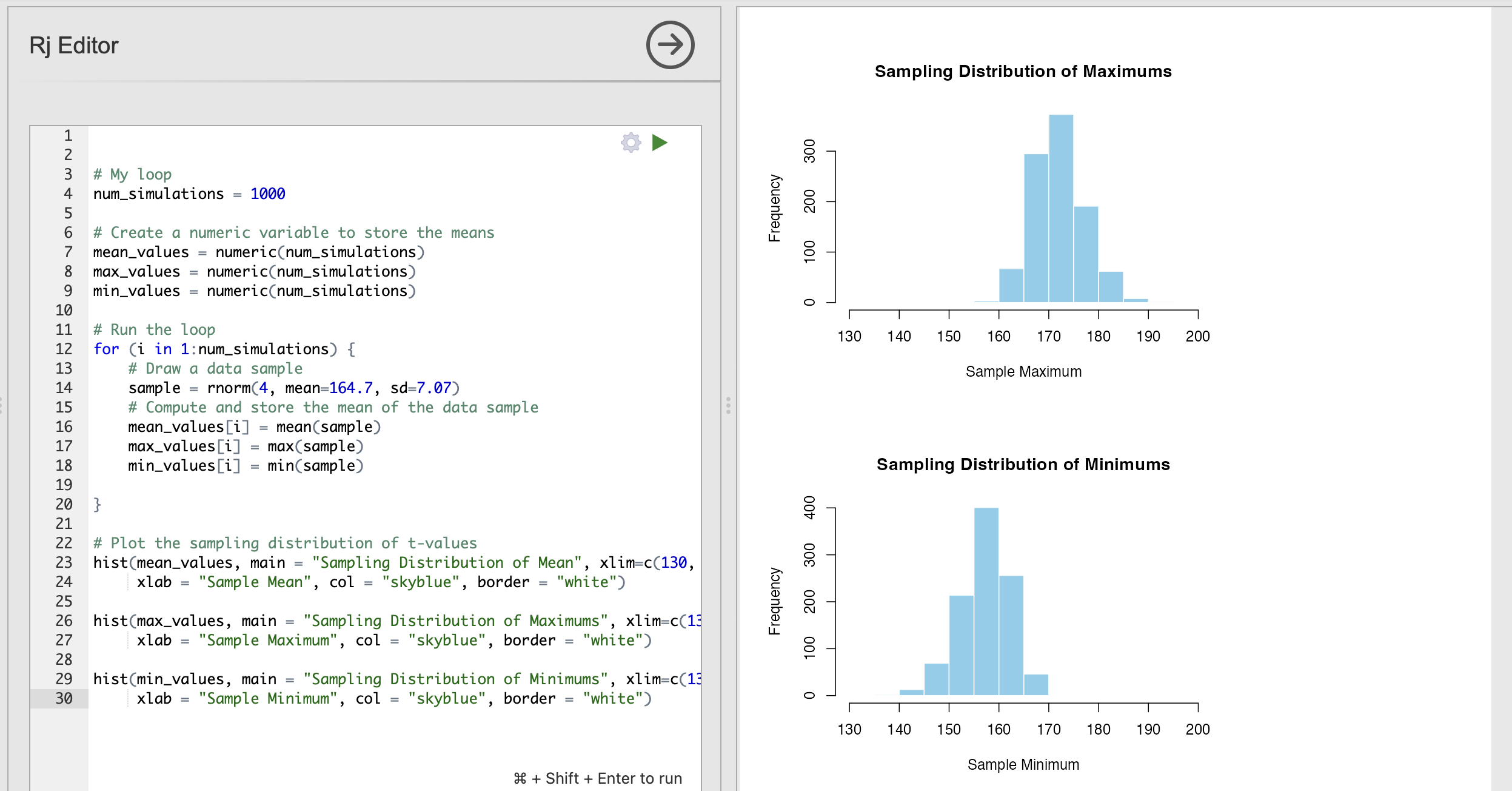Click the 'Sample Minimum' axis label

coord(1023,764)
